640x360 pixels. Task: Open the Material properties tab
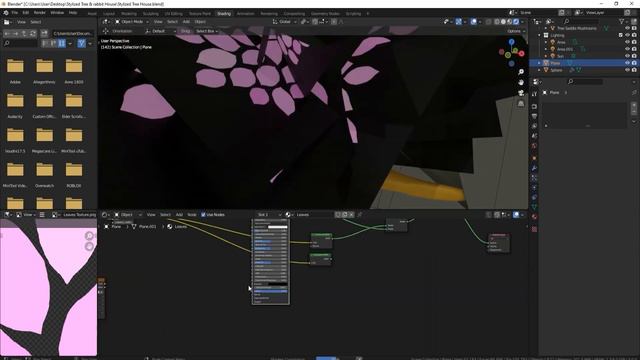tap(534, 217)
